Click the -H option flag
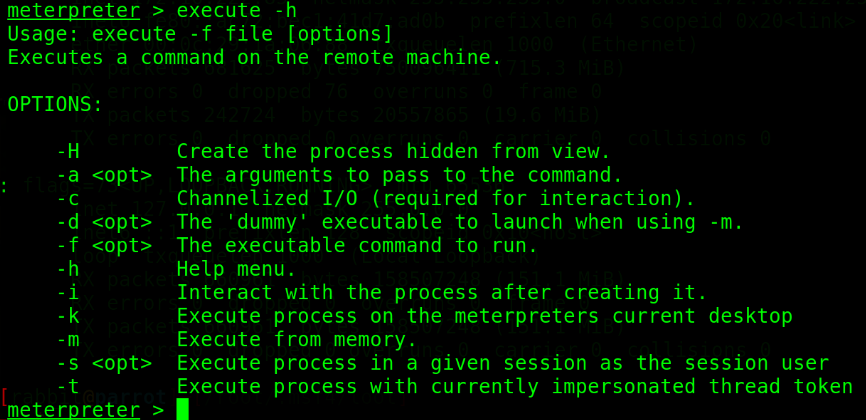Image resolution: width=866 pixels, height=420 pixels. (x=67, y=152)
